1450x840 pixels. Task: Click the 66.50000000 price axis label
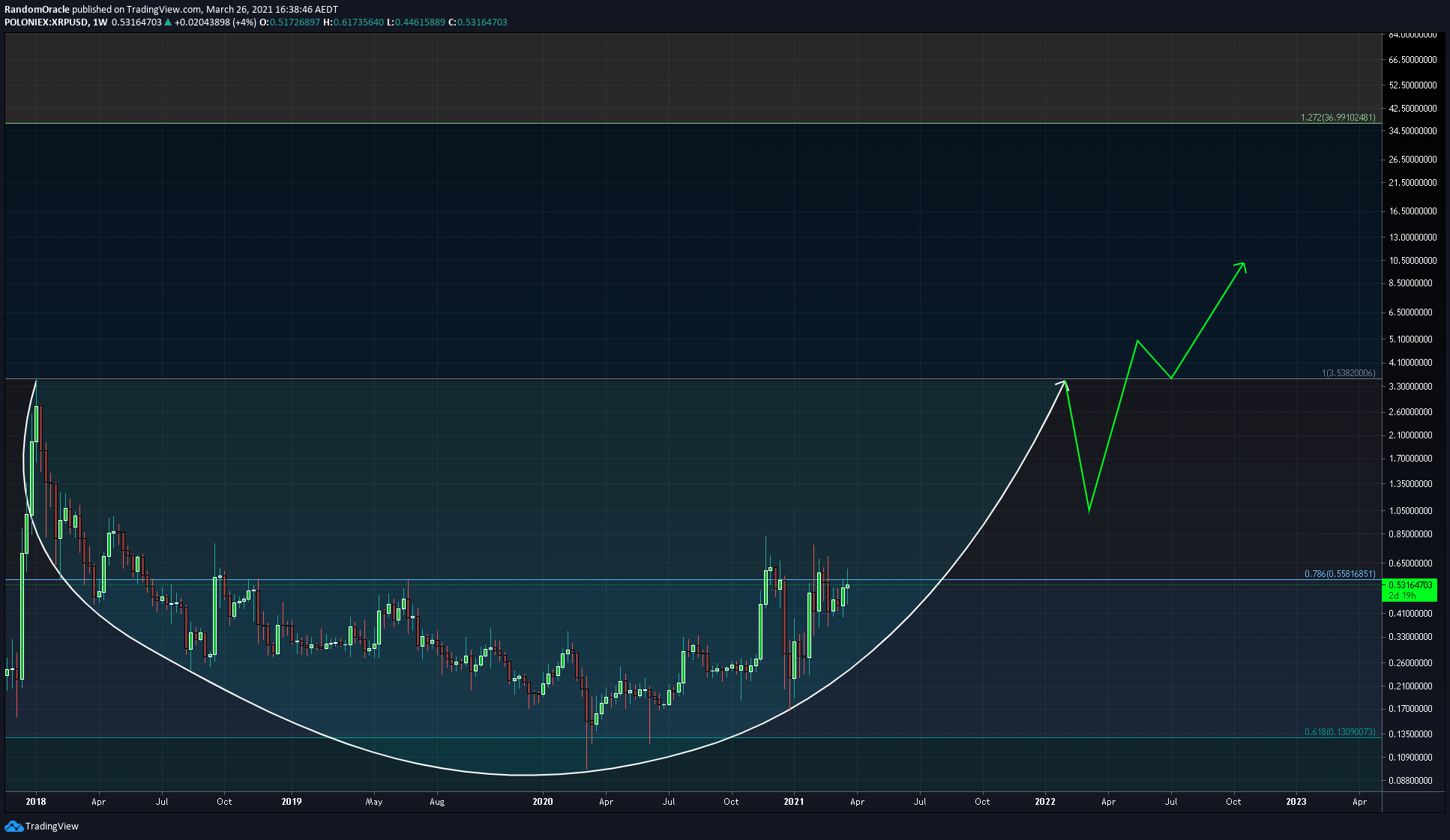1413,60
